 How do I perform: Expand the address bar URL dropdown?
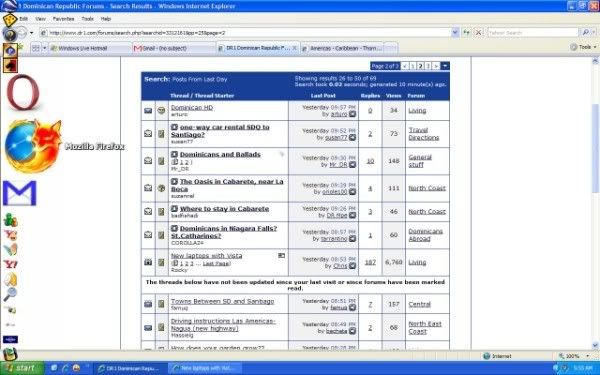(455, 33)
